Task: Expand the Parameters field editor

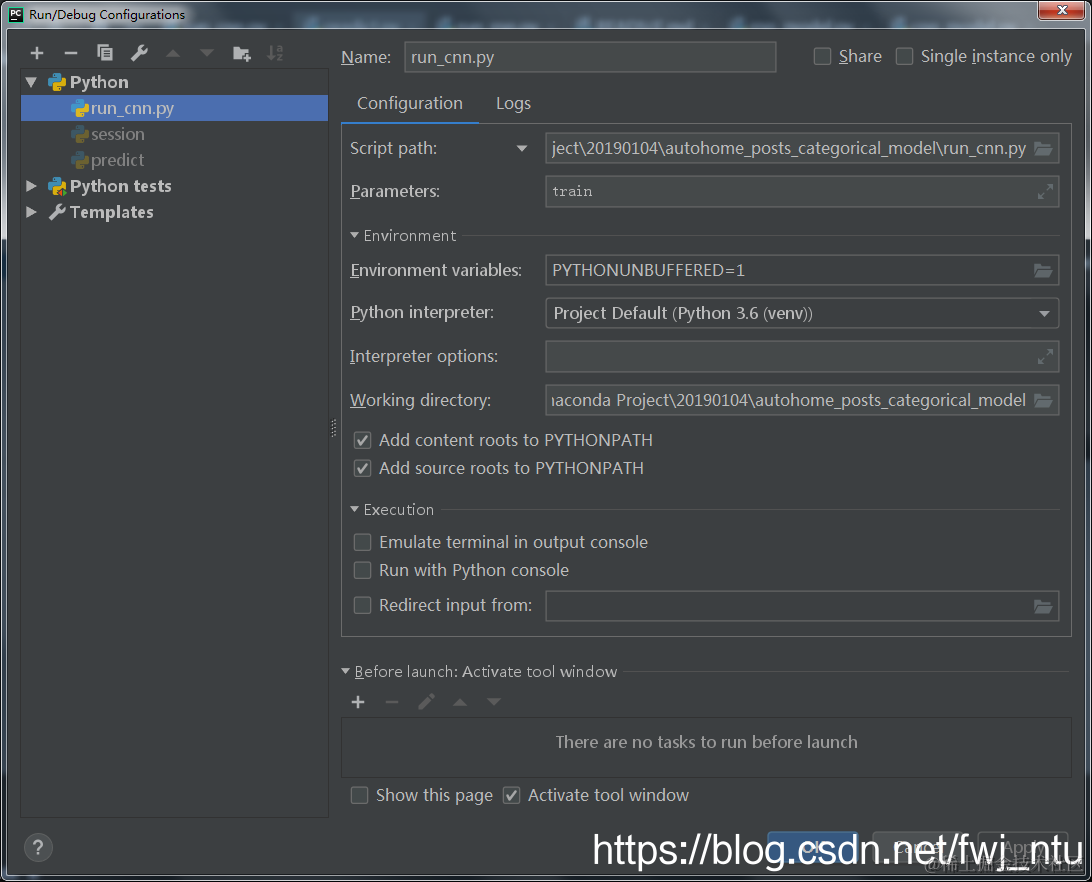Action: [x=1045, y=192]
